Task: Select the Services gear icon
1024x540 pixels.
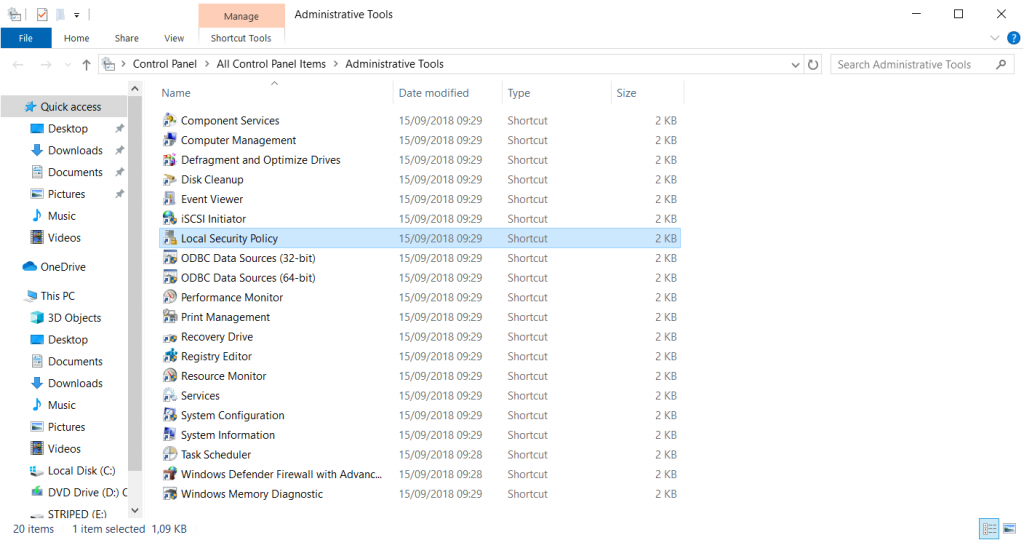Action: (170, 395)
